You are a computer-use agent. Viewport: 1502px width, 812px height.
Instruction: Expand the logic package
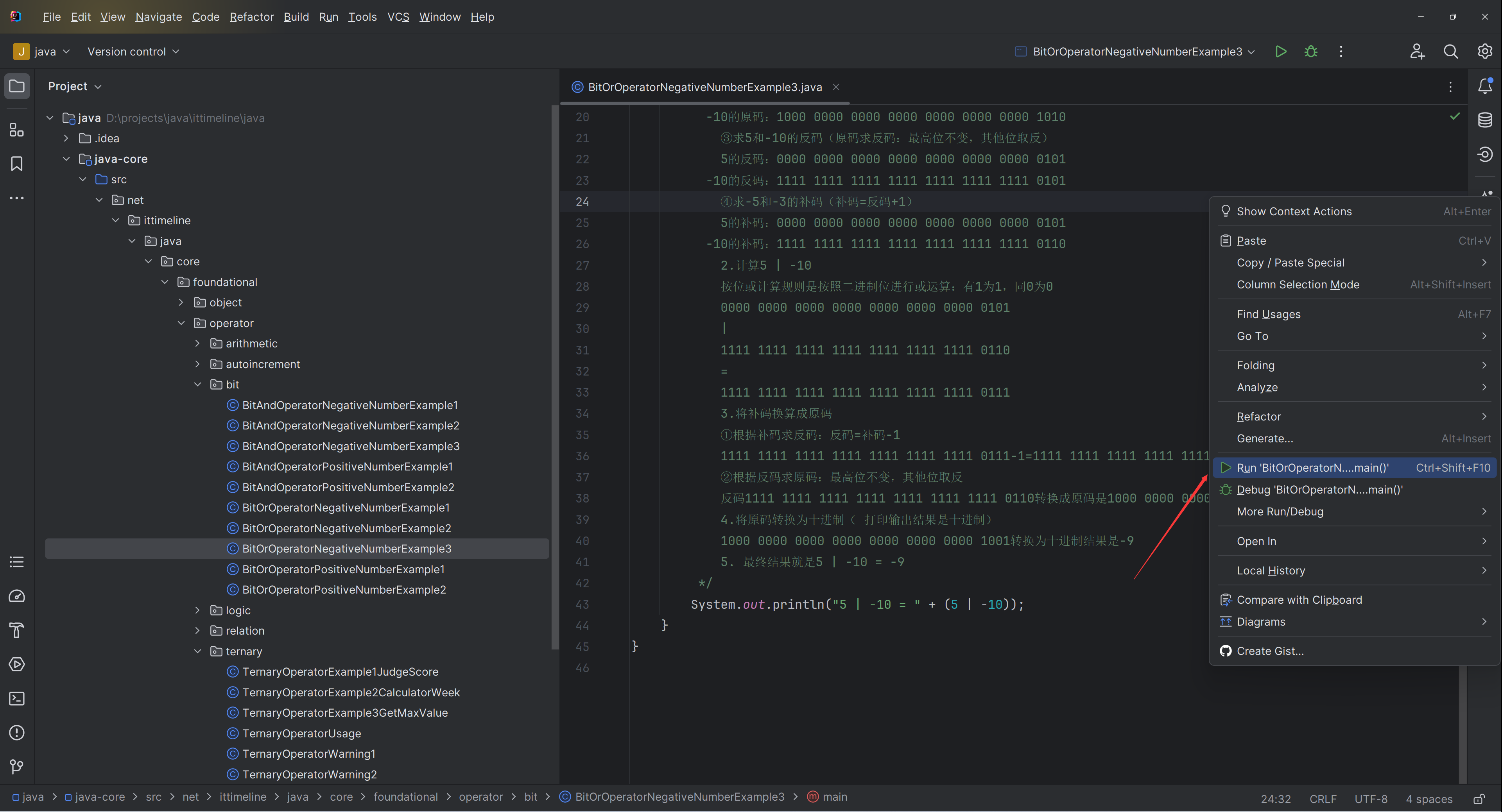point(197,610)
